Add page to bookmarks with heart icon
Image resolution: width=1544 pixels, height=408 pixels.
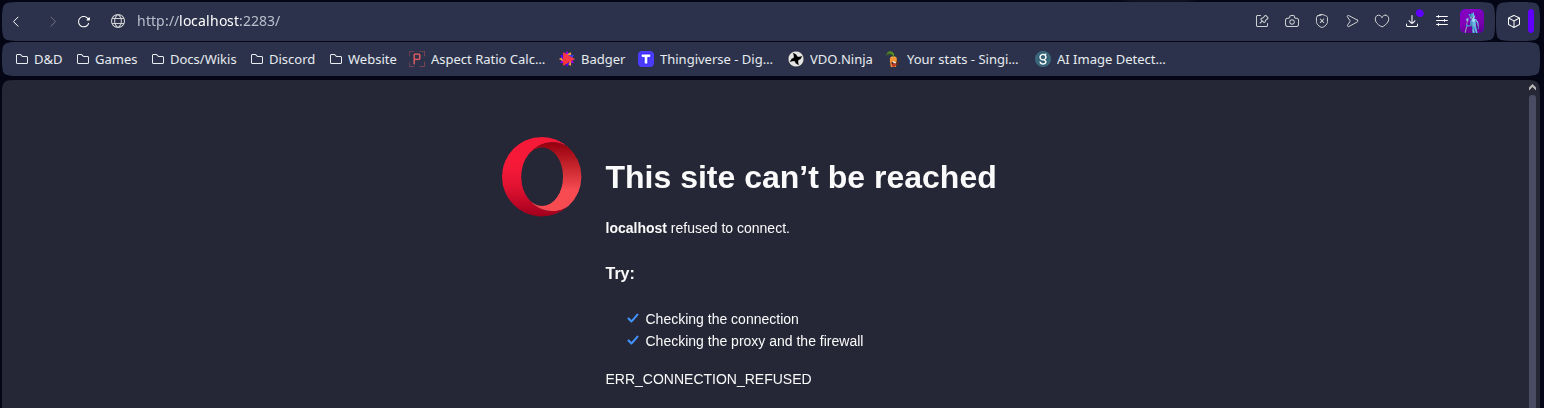(1382, 21)
